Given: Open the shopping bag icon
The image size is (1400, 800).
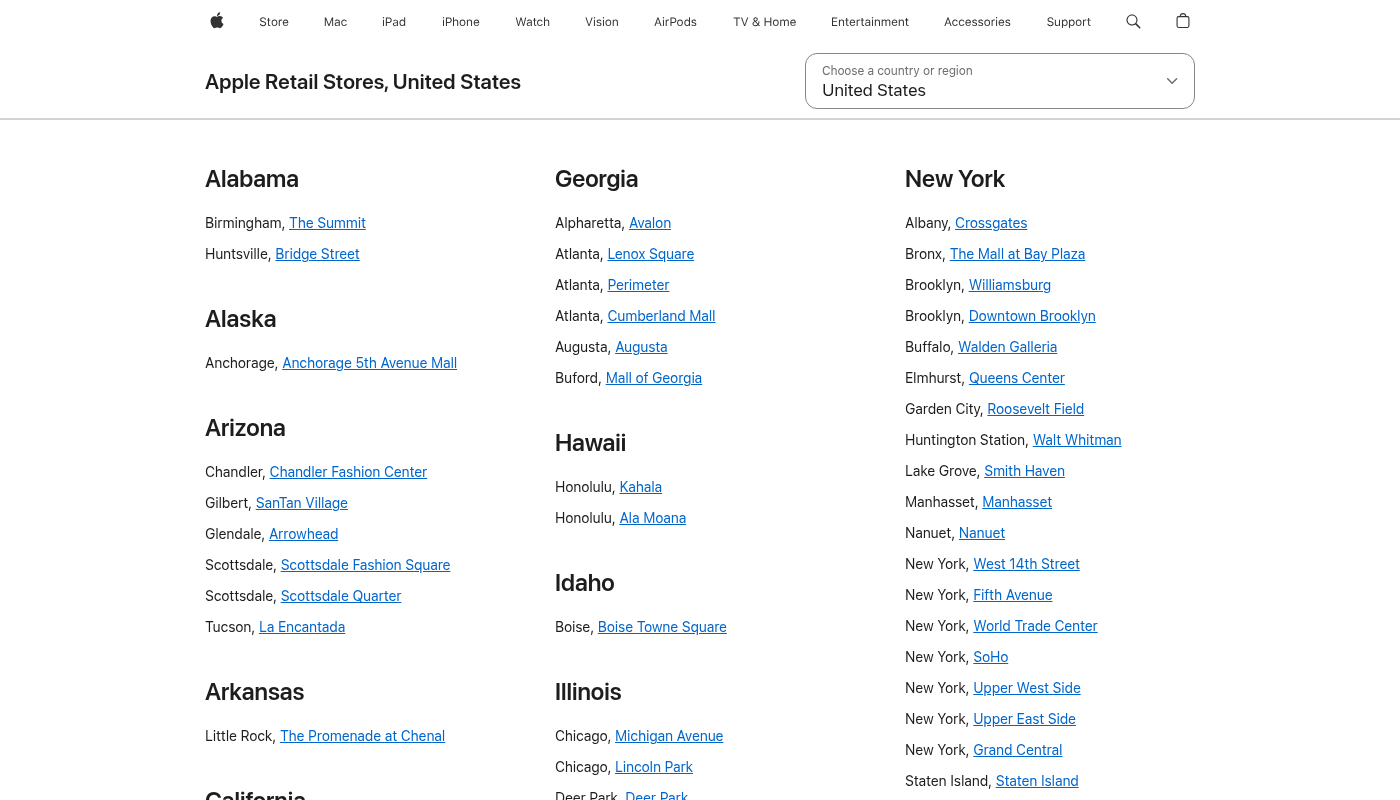Looking at the screenshot, I should 1183,21.
